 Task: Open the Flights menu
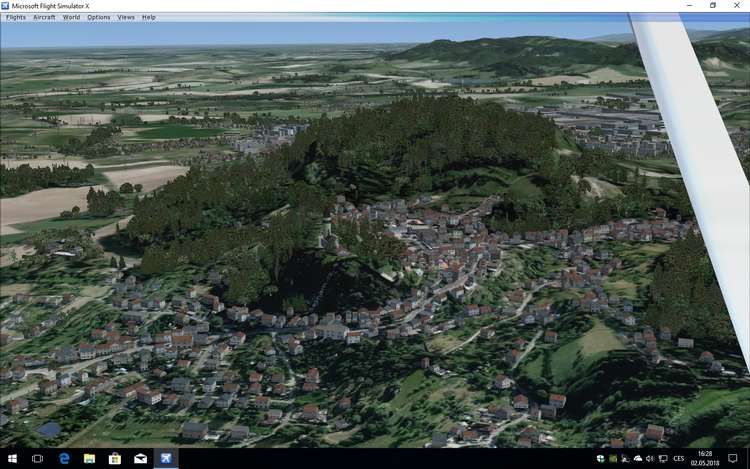pyautogui.click(x=16, y=17)
